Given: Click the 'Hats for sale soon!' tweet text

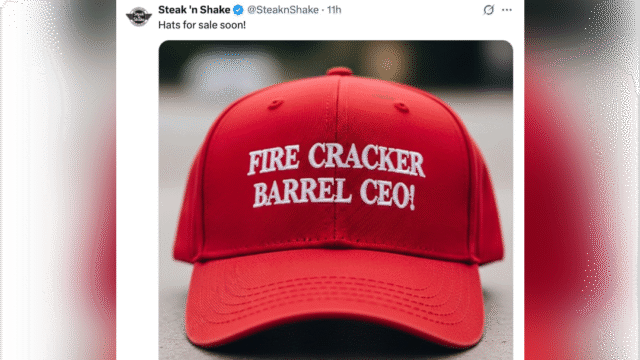Looking at the screenshot, I should (202, 25).
